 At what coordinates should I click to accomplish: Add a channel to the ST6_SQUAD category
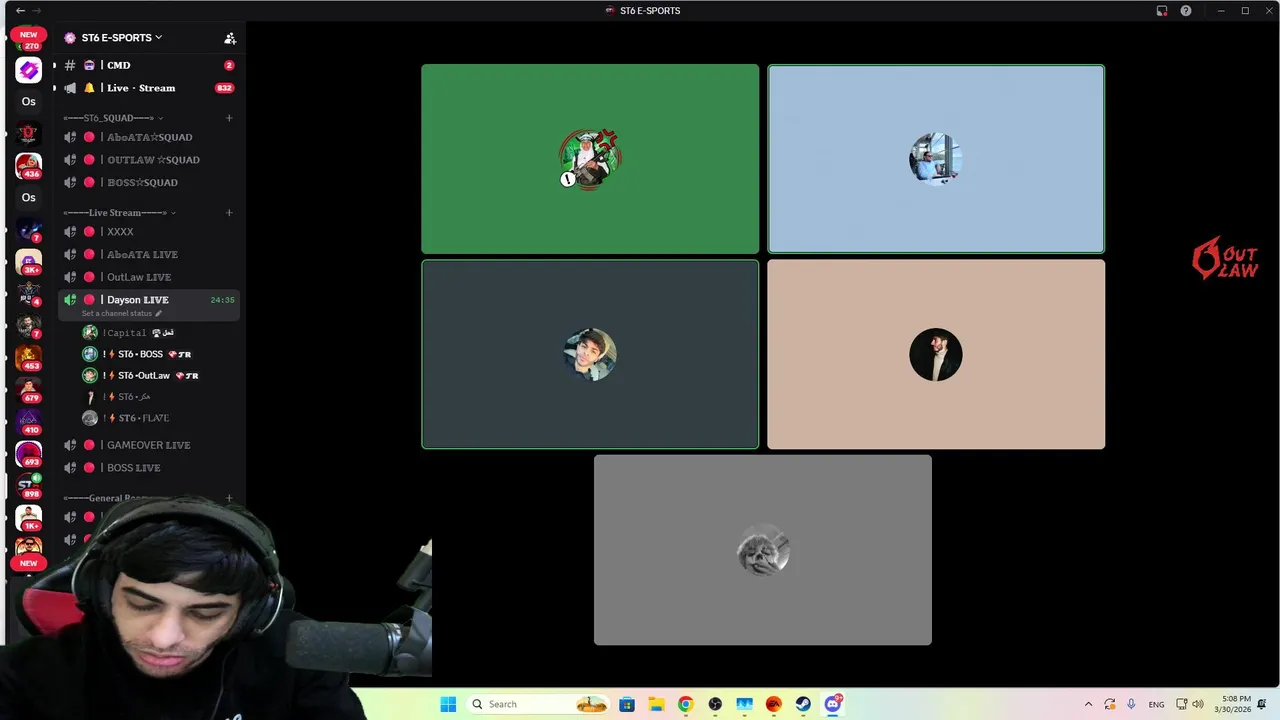pyautogui.click(x=229, y=118)
